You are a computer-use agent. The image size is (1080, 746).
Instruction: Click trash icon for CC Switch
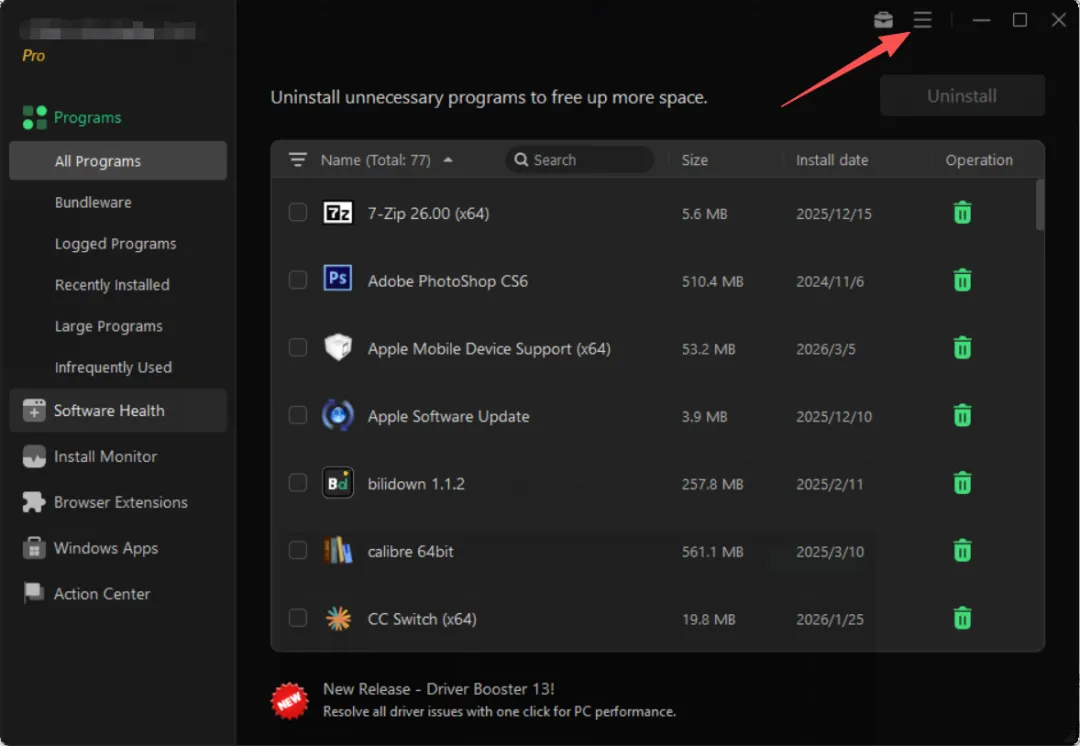pos(962,618)
